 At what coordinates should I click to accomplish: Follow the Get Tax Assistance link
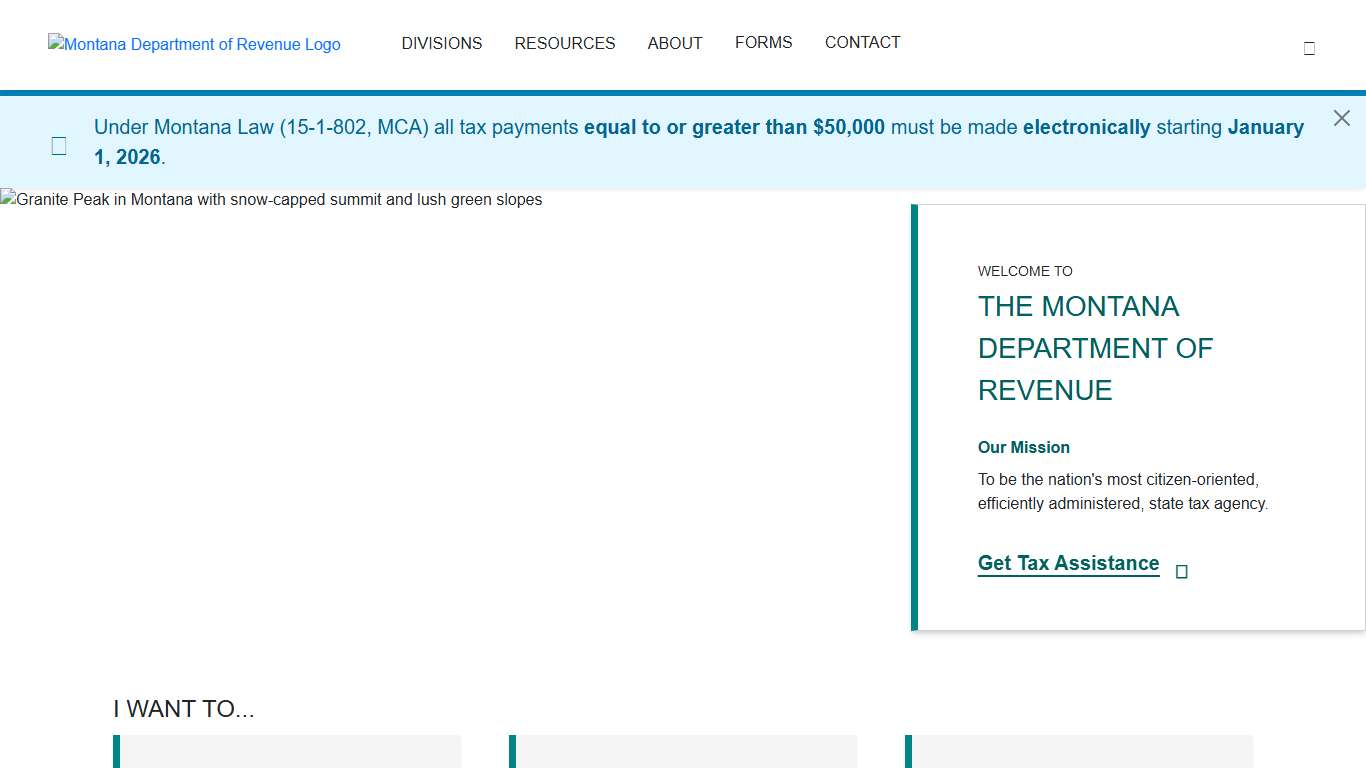coord(1068,563)
